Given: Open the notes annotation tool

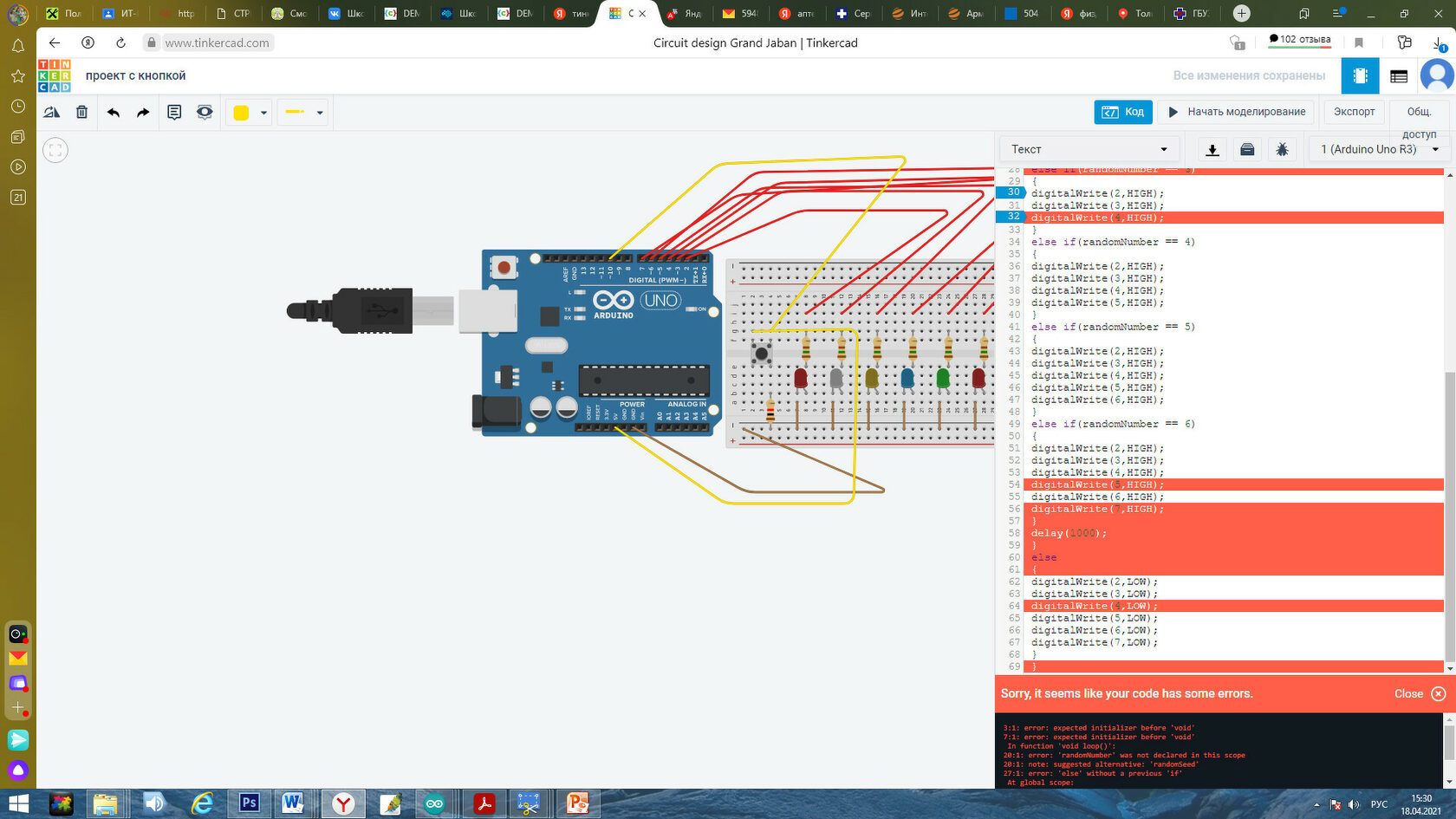Looking at the screenshot, I should pyautogui.click(x=174, y=112).
